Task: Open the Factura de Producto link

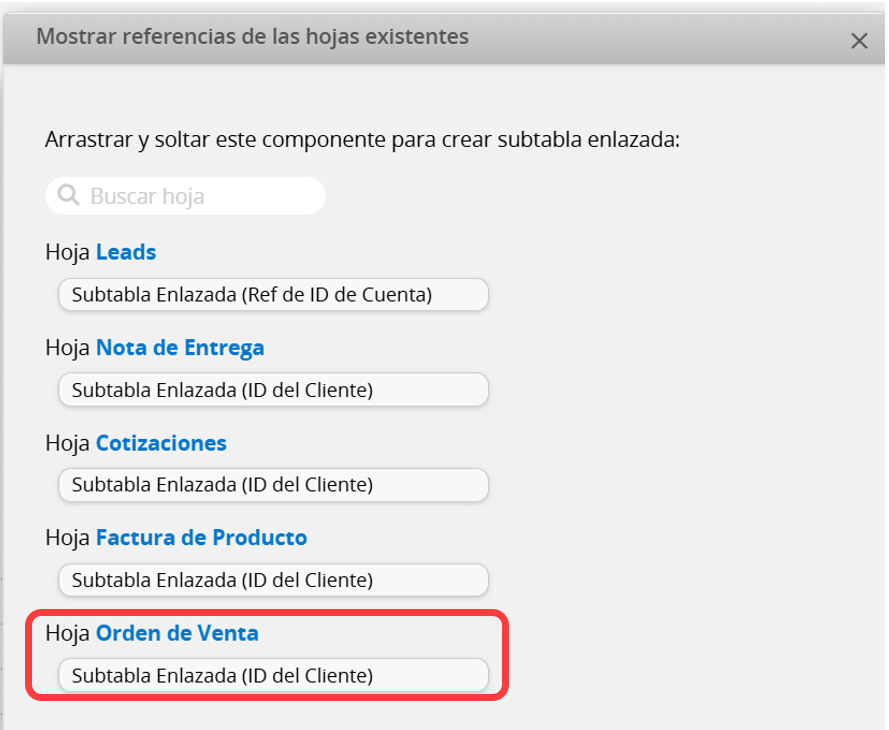Action: pyautogui.click(x=201, y=538)
